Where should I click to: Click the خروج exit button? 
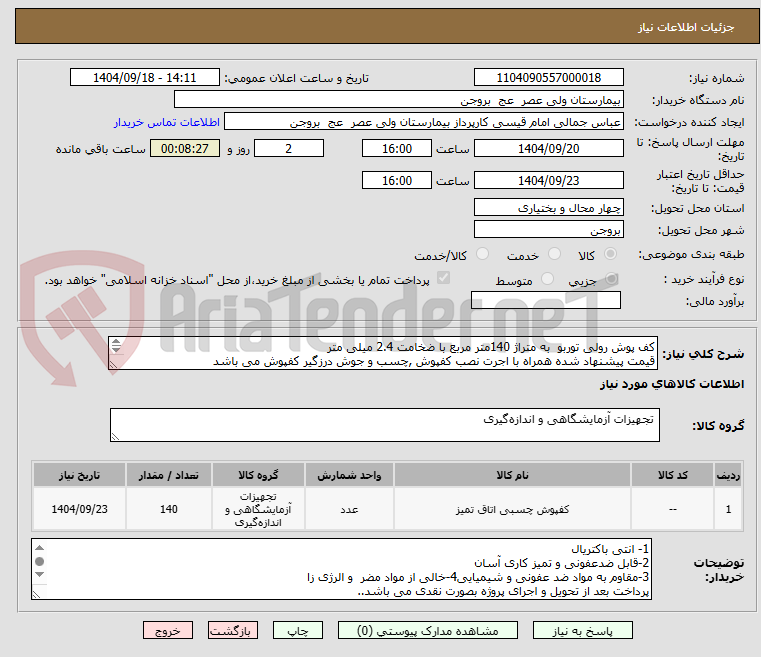point(167,630)
